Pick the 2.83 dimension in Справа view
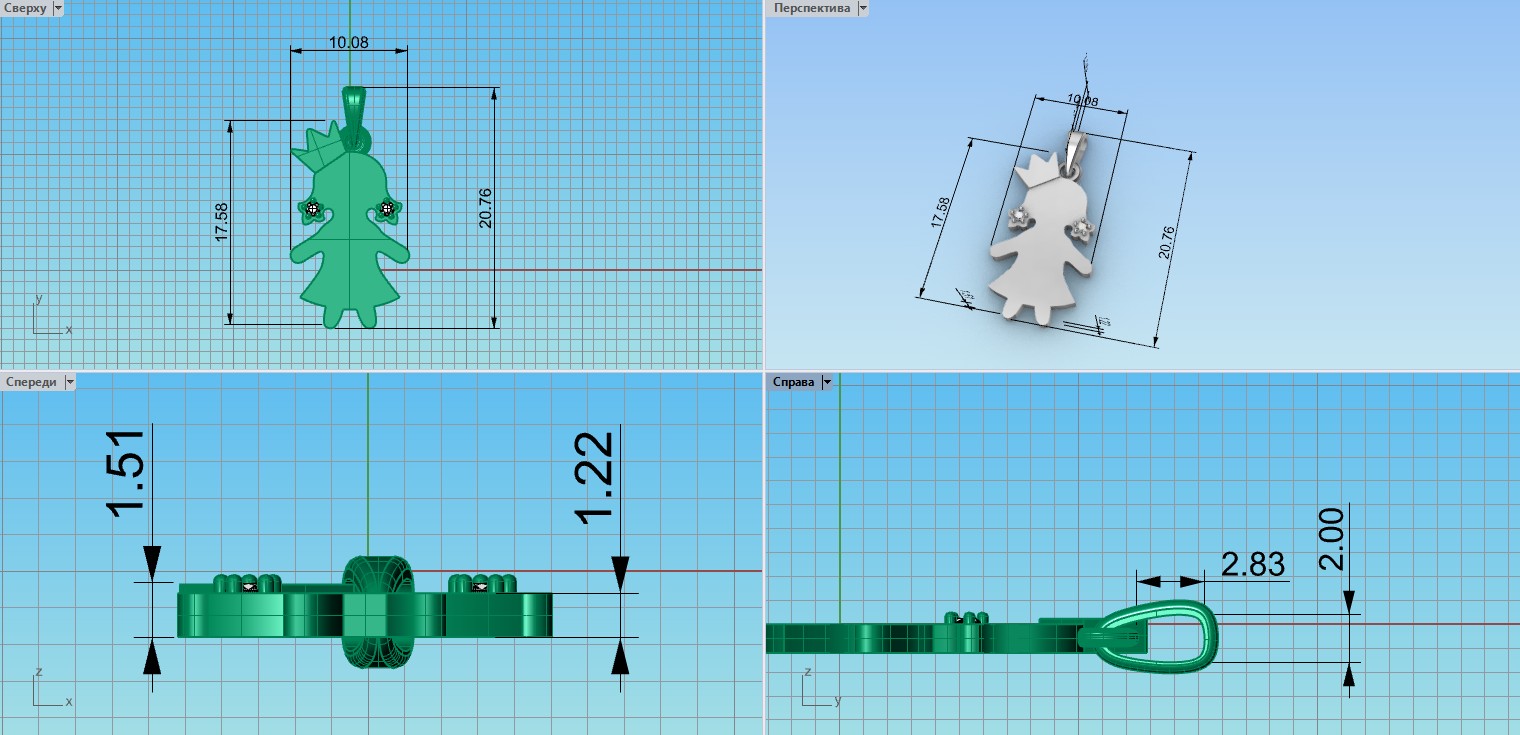Screen dimensions: 1520x735 [1253, 565]
